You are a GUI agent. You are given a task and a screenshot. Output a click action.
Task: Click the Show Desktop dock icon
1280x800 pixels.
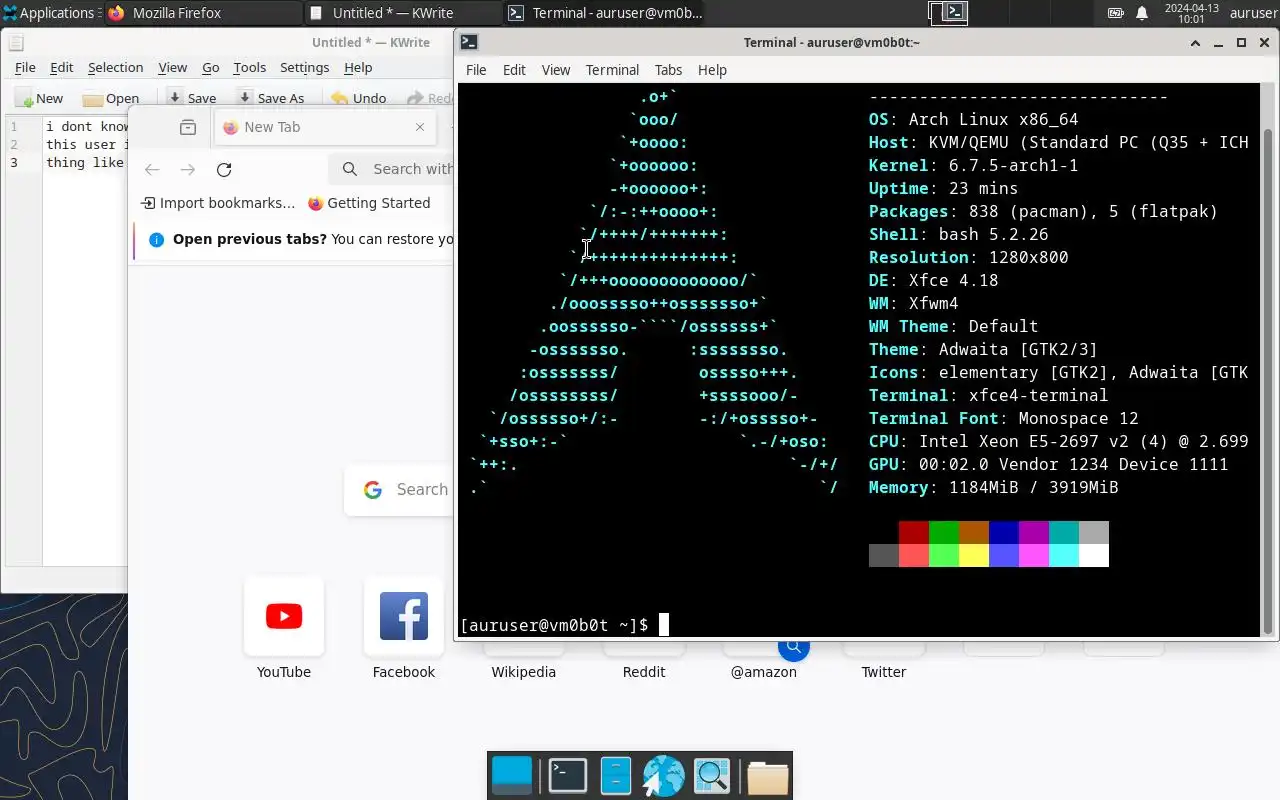pyautogui.click(x=513, y=776)
